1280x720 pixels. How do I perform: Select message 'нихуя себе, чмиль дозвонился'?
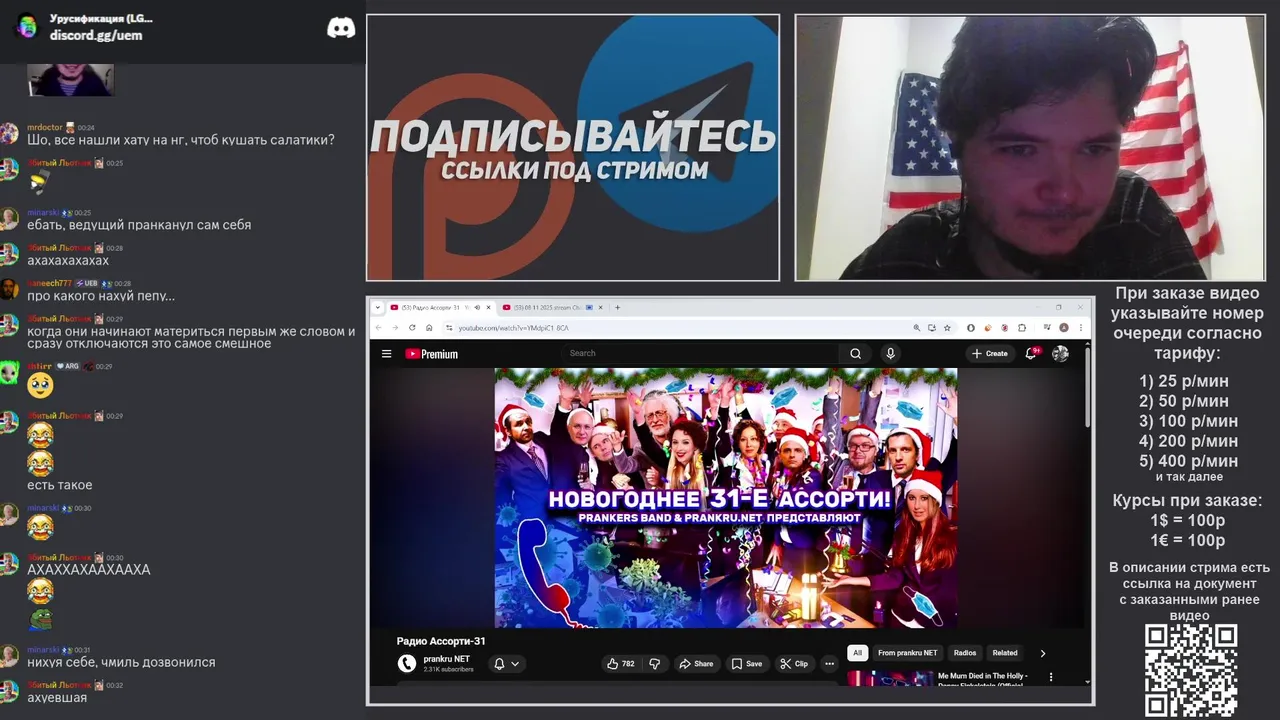pos(121,662)
